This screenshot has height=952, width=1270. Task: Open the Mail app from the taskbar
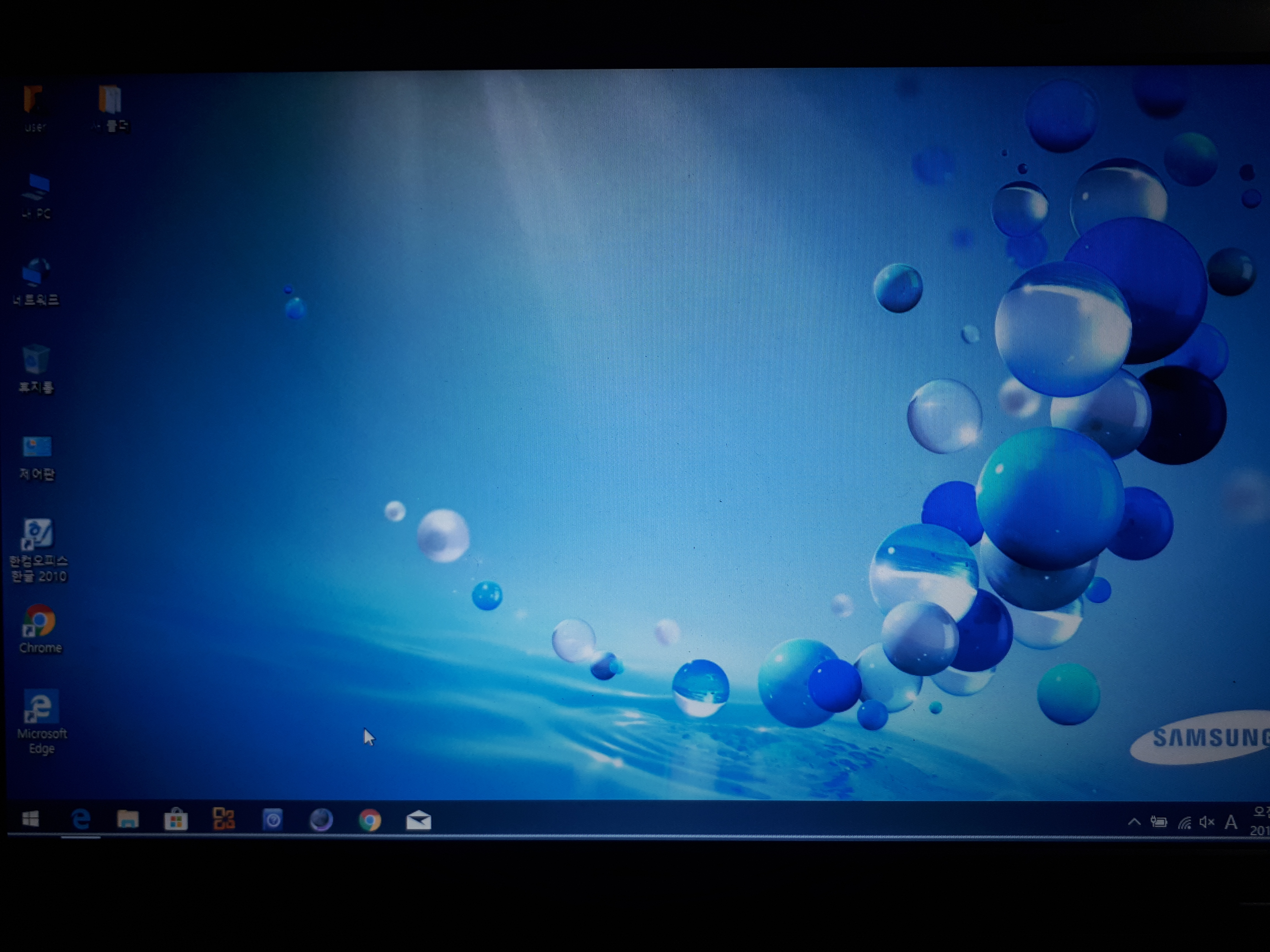coord(419,821)
